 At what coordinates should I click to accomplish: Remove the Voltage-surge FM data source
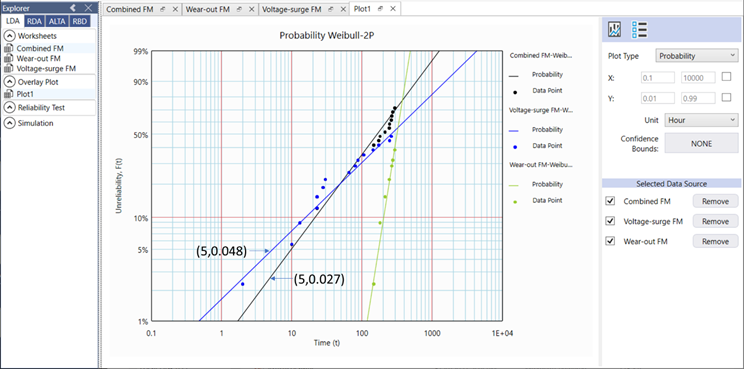point(716,221)
